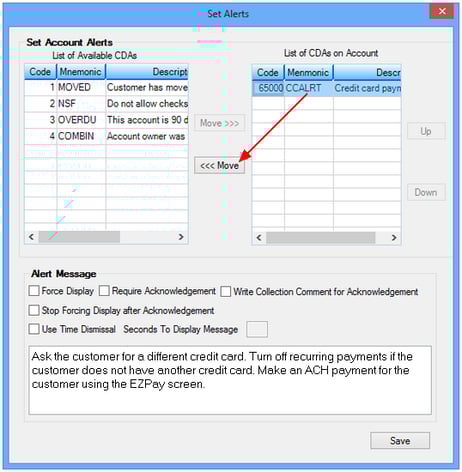The width and height of the screenshot is (462, 472).
Task: Click the left arrow of the Available CDAs scrollbar
Action: (31, 237)
